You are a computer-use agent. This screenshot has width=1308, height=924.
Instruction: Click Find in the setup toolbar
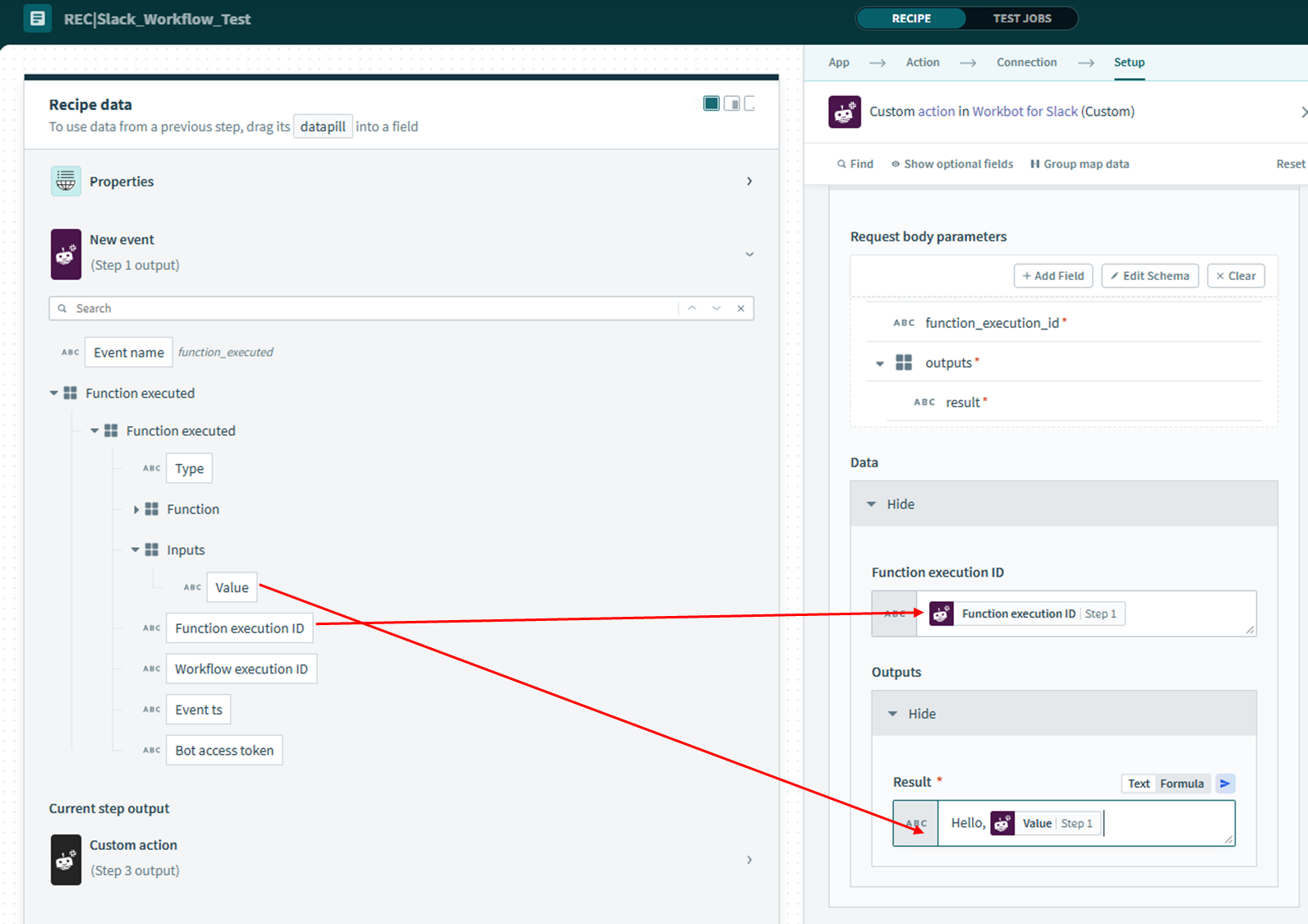(855, 164)
